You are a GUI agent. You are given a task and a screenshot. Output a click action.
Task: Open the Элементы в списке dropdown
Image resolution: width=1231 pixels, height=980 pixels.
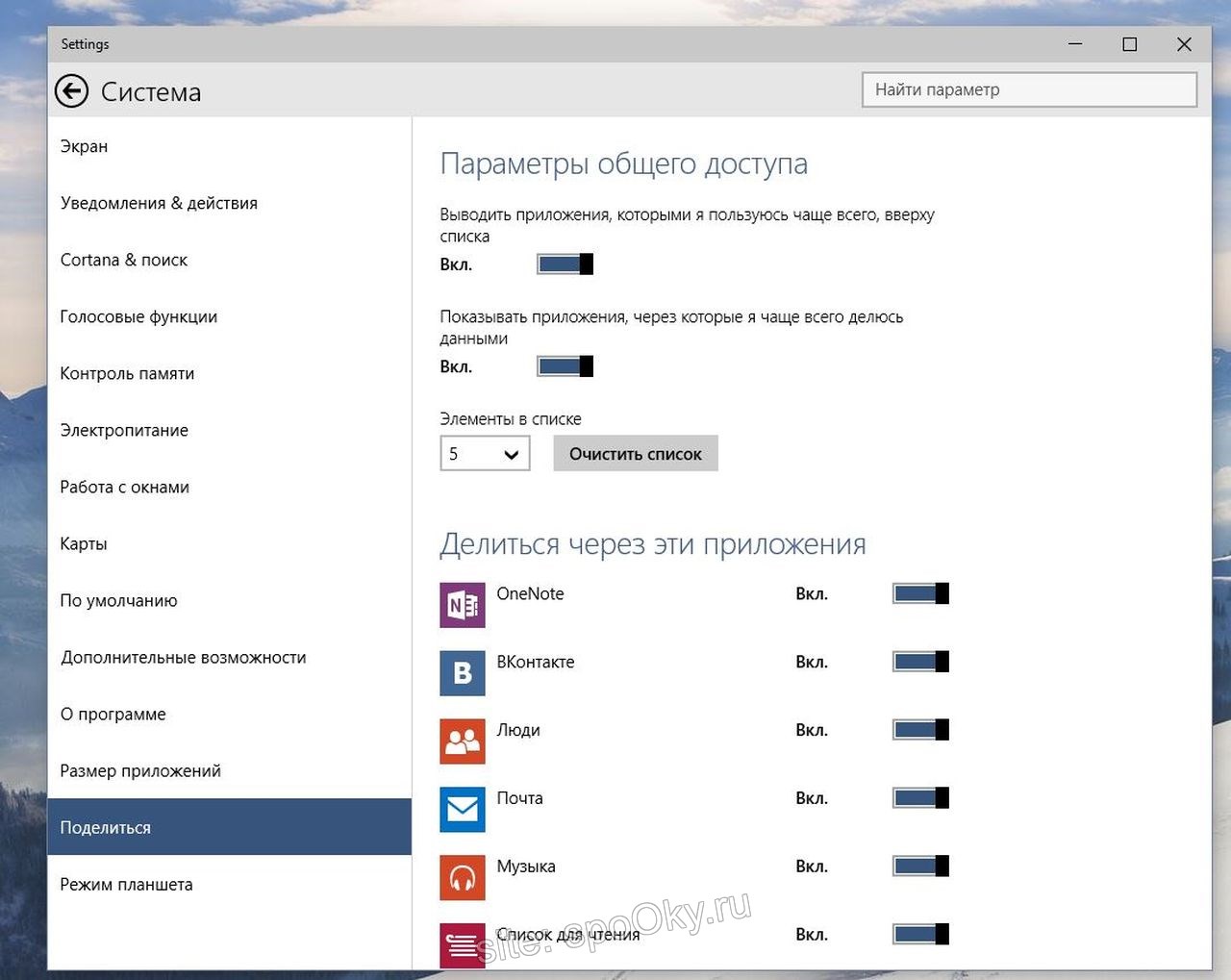click(x=485, y=454)
